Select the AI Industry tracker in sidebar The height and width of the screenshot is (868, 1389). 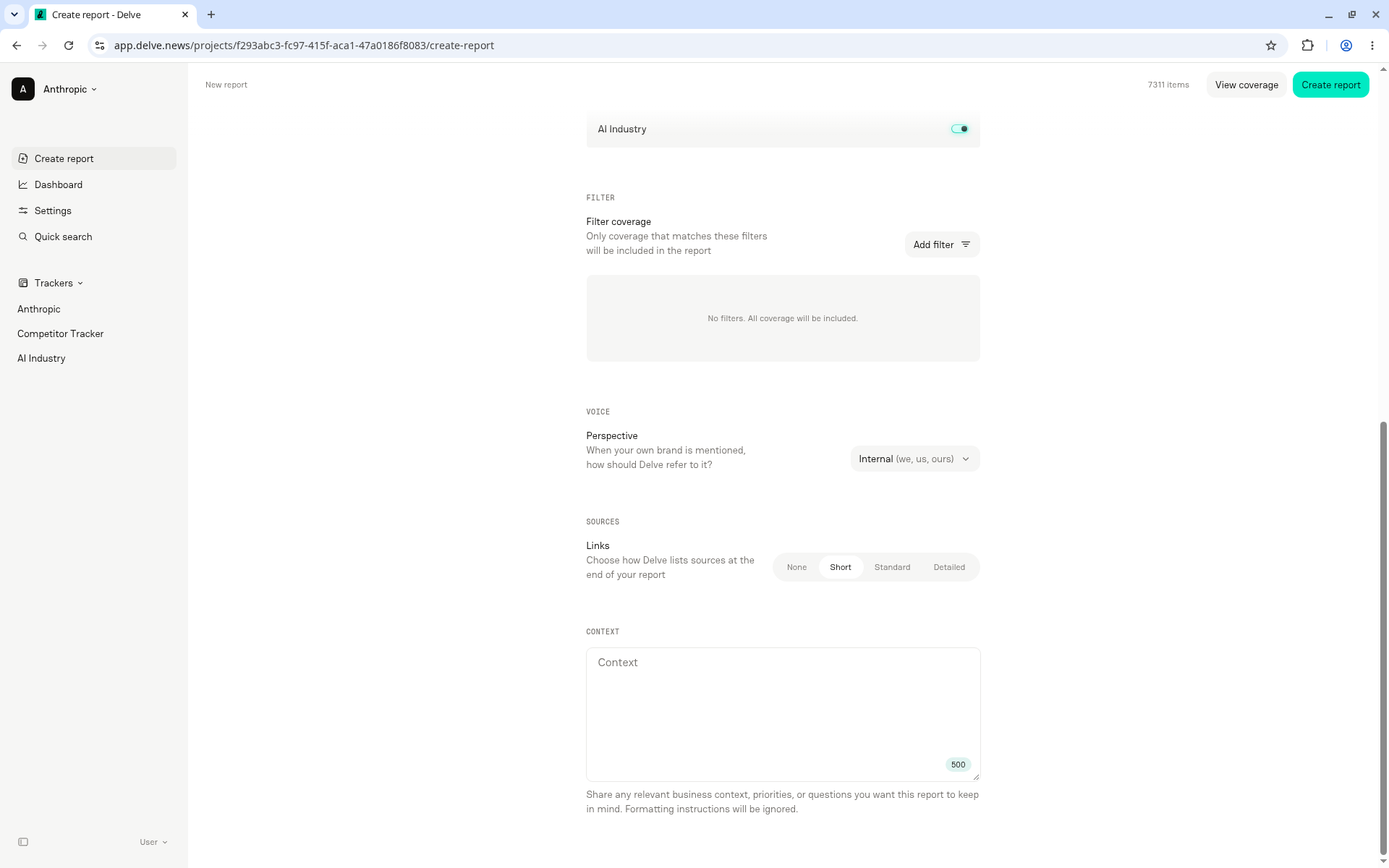41,358
